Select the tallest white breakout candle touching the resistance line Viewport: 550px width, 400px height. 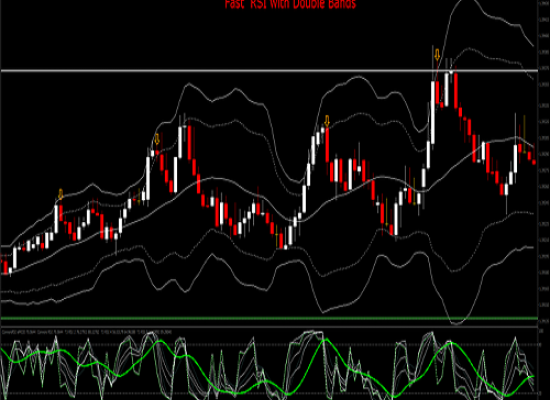pyautogui.click(x=433, y=112)
